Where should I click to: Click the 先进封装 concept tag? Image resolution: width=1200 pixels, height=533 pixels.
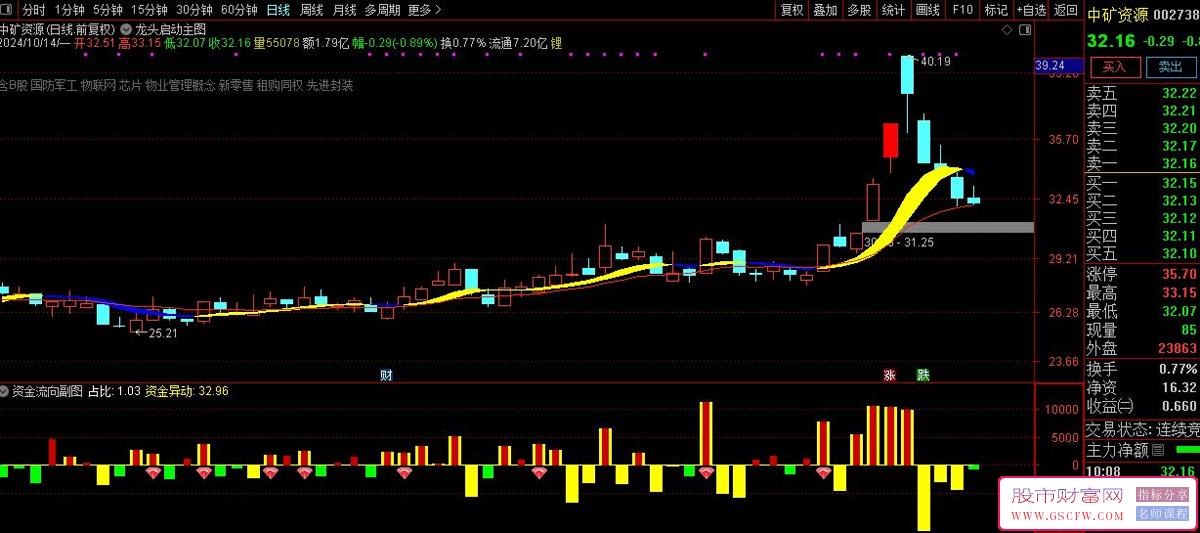coord(330,86)
